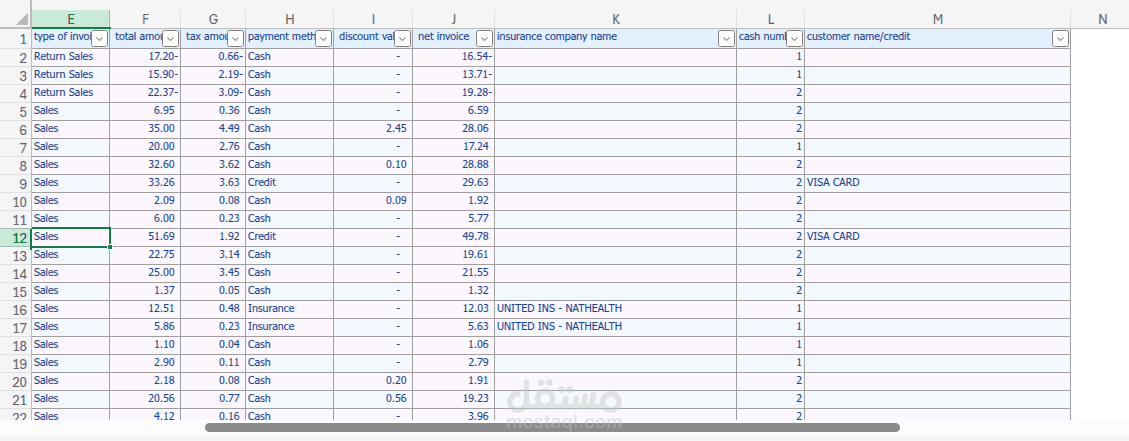Screen dimensions: 1129x441
Task: Open filter dropdown for cash number column
Action: click(794, 39)
